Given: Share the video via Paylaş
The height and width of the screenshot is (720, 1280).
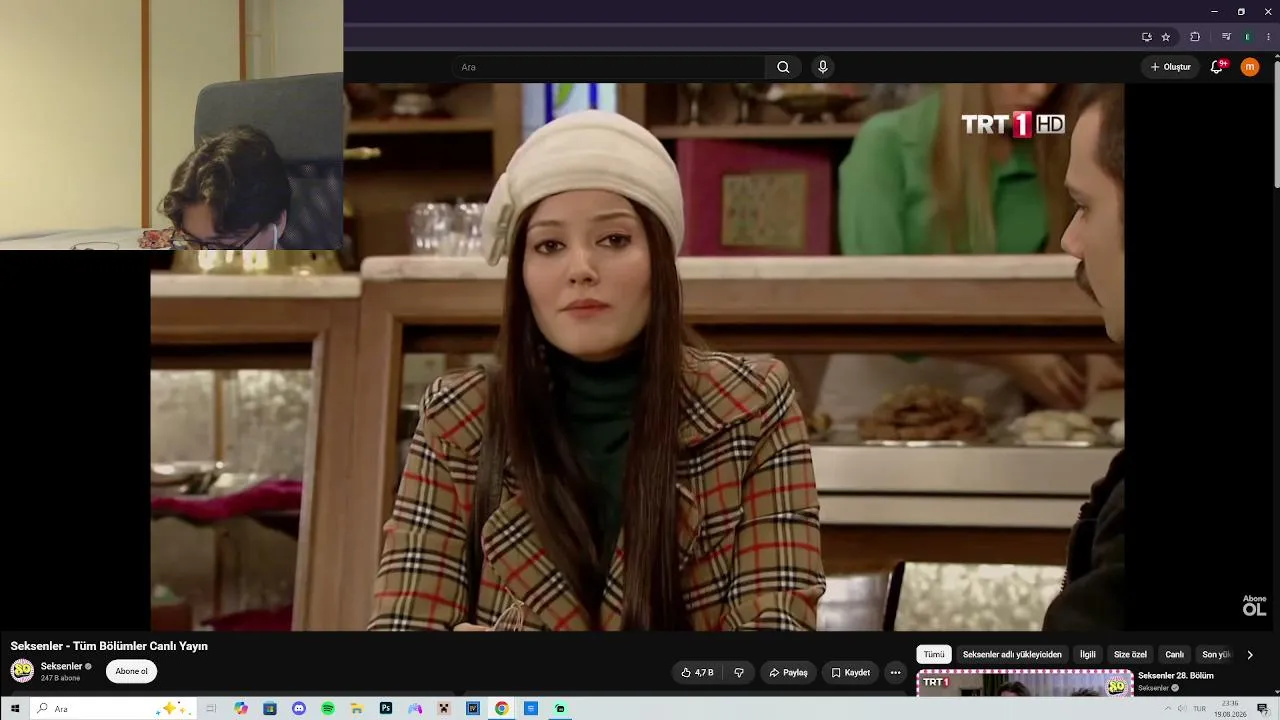Looking at the screenshot, I should tap(788, 673).
